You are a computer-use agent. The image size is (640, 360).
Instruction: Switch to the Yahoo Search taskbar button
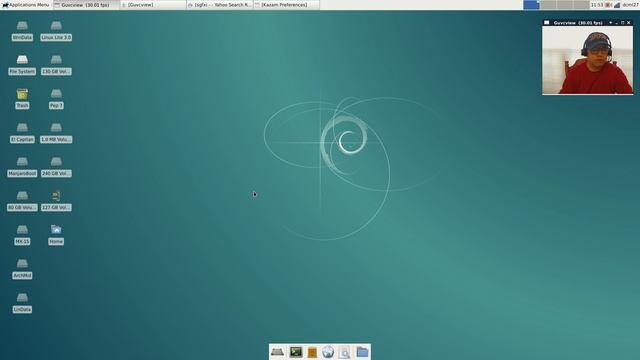(x=220, y=5)
